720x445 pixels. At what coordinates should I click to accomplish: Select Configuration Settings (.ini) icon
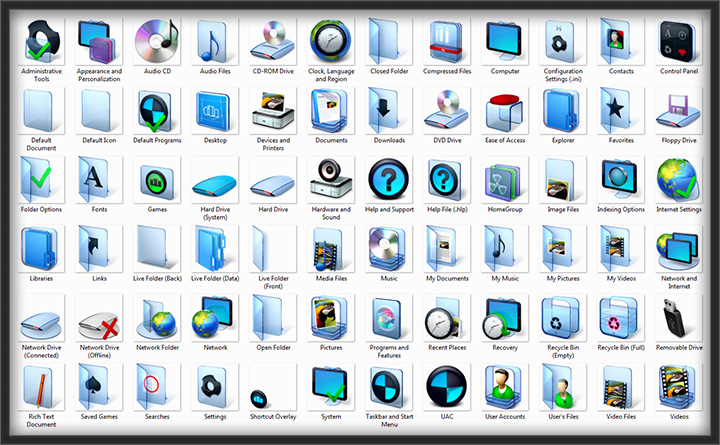[562, 42]
